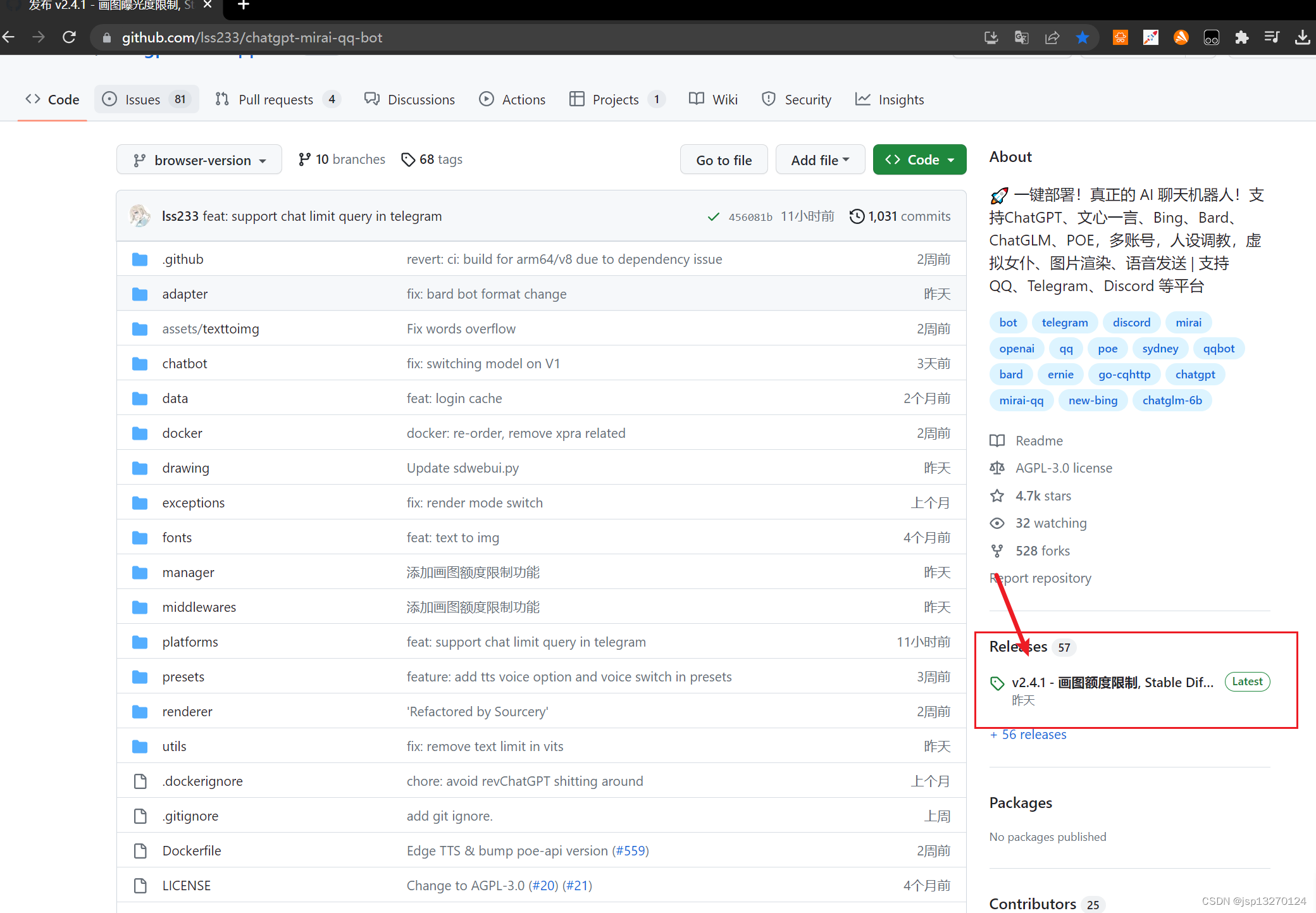Bookmark page with the star icon
This screenshot has width=1316, height=913.
1083,37
